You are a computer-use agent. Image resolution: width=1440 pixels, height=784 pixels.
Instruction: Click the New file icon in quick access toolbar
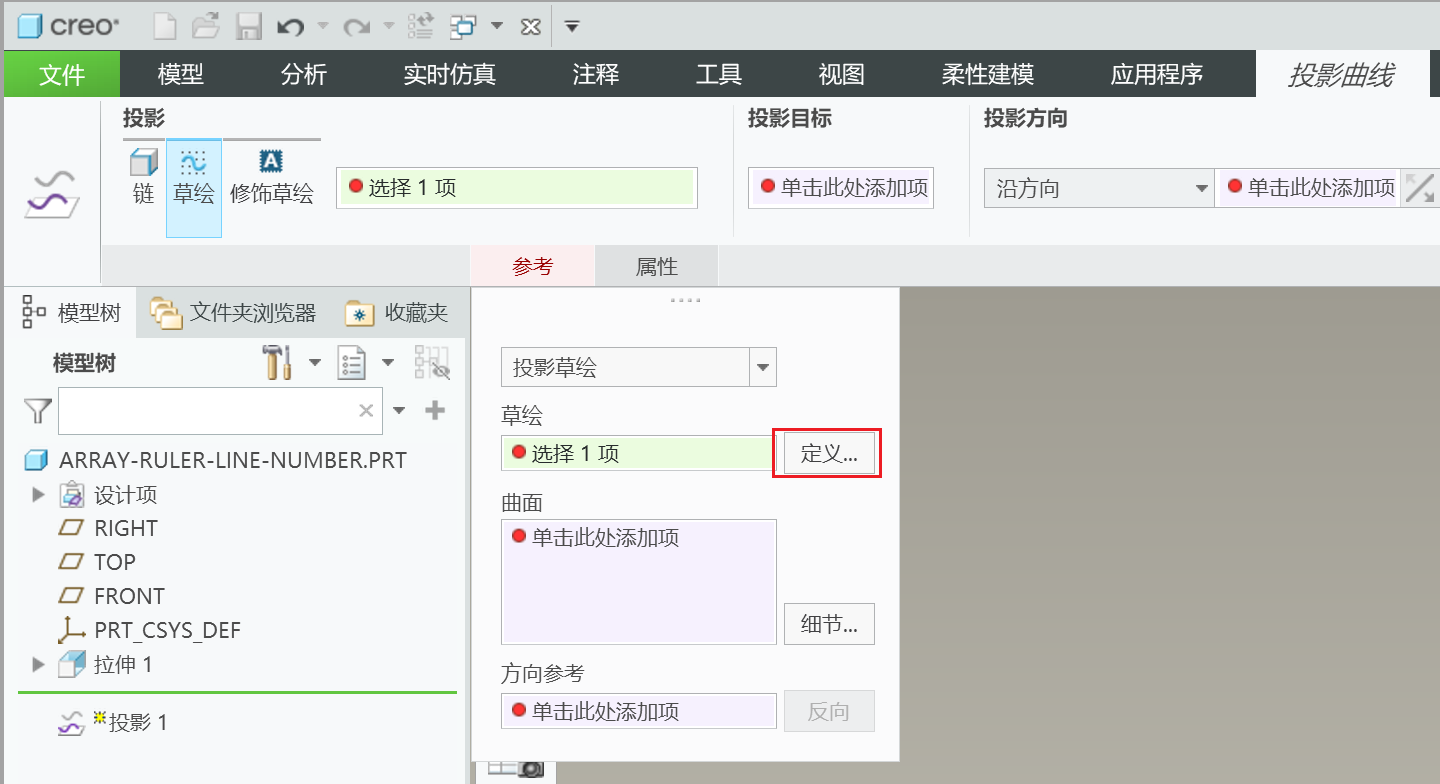coord(164,26)
